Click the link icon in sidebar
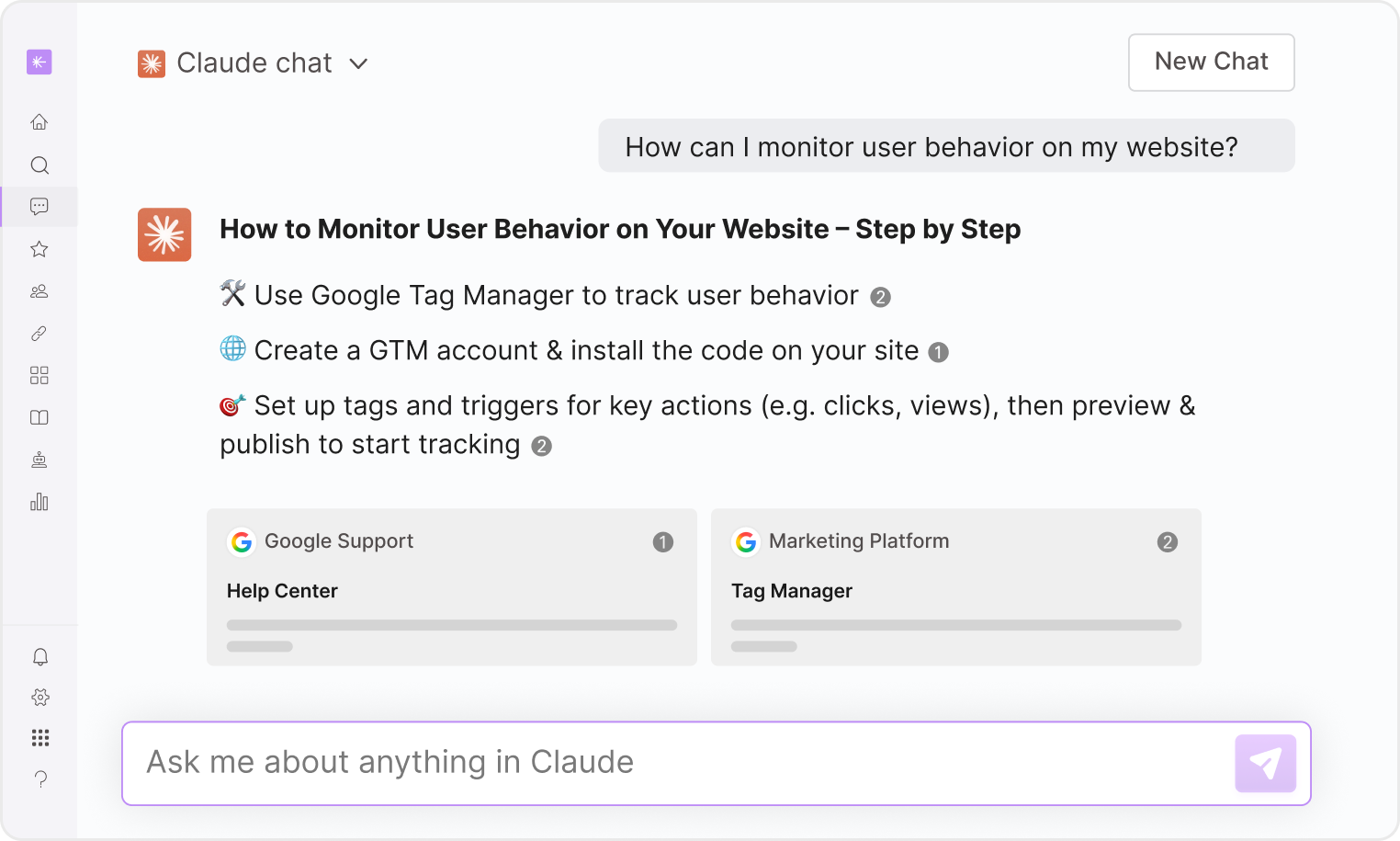Viewport: 1400px width, 841px height. (x=39, y=333)
